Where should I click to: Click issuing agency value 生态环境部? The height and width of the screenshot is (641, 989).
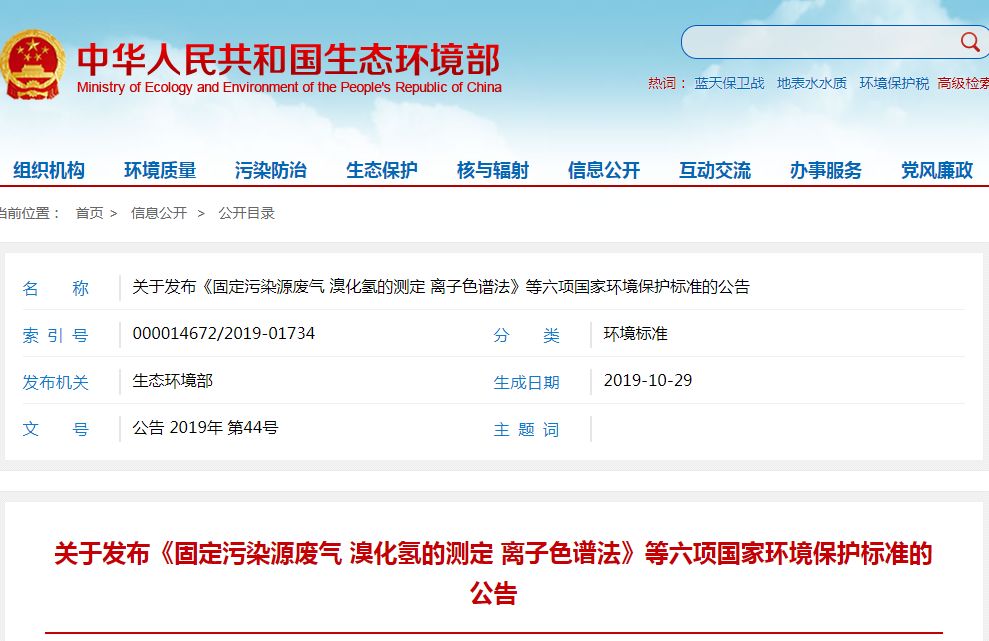pyautogui.click(x=172, y=380)
